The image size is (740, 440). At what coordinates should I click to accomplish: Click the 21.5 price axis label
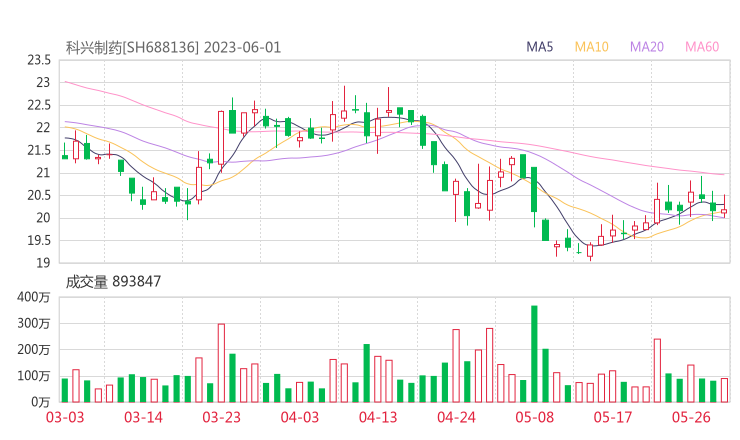[39, 151]
